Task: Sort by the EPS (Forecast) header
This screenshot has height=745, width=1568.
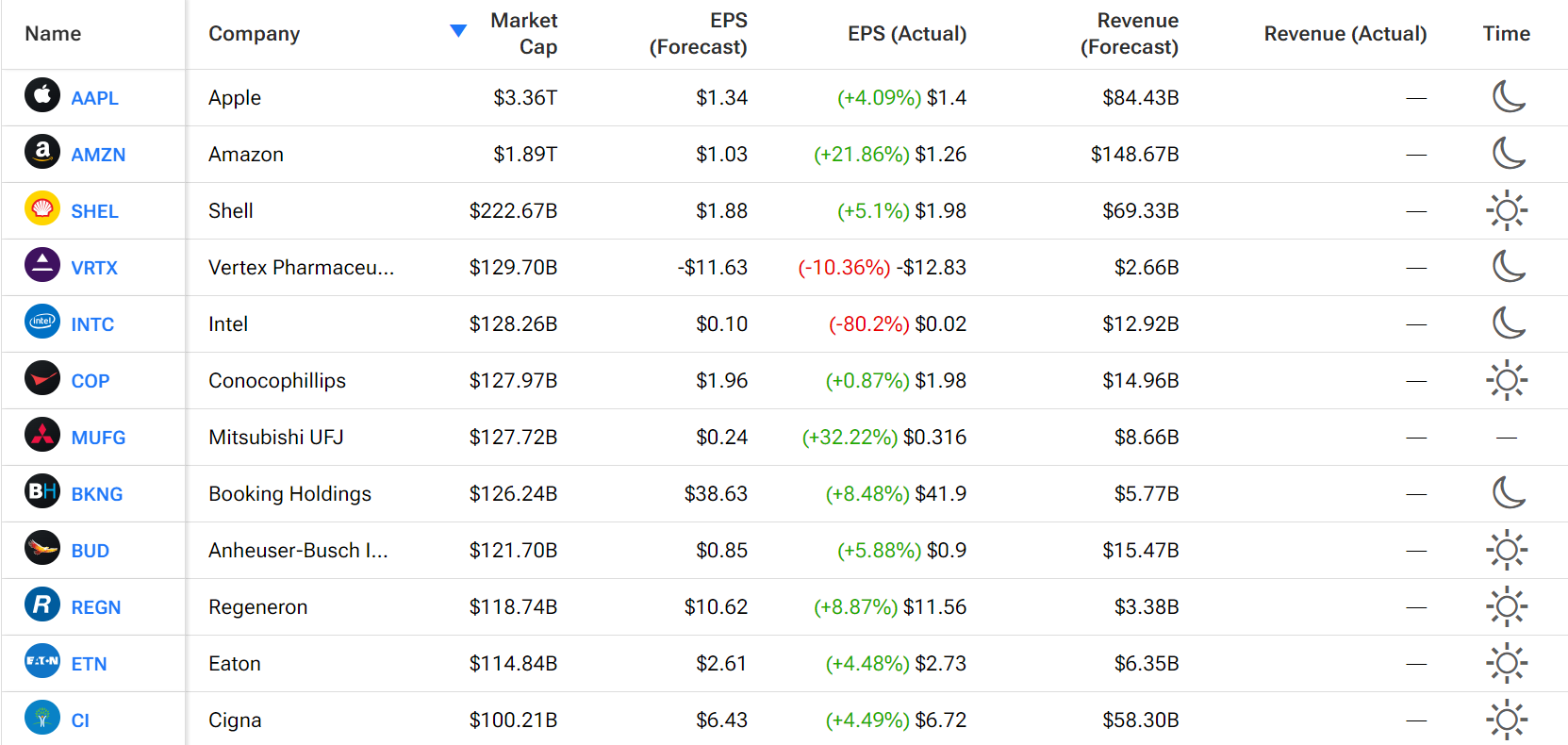Action: [698, 34]
